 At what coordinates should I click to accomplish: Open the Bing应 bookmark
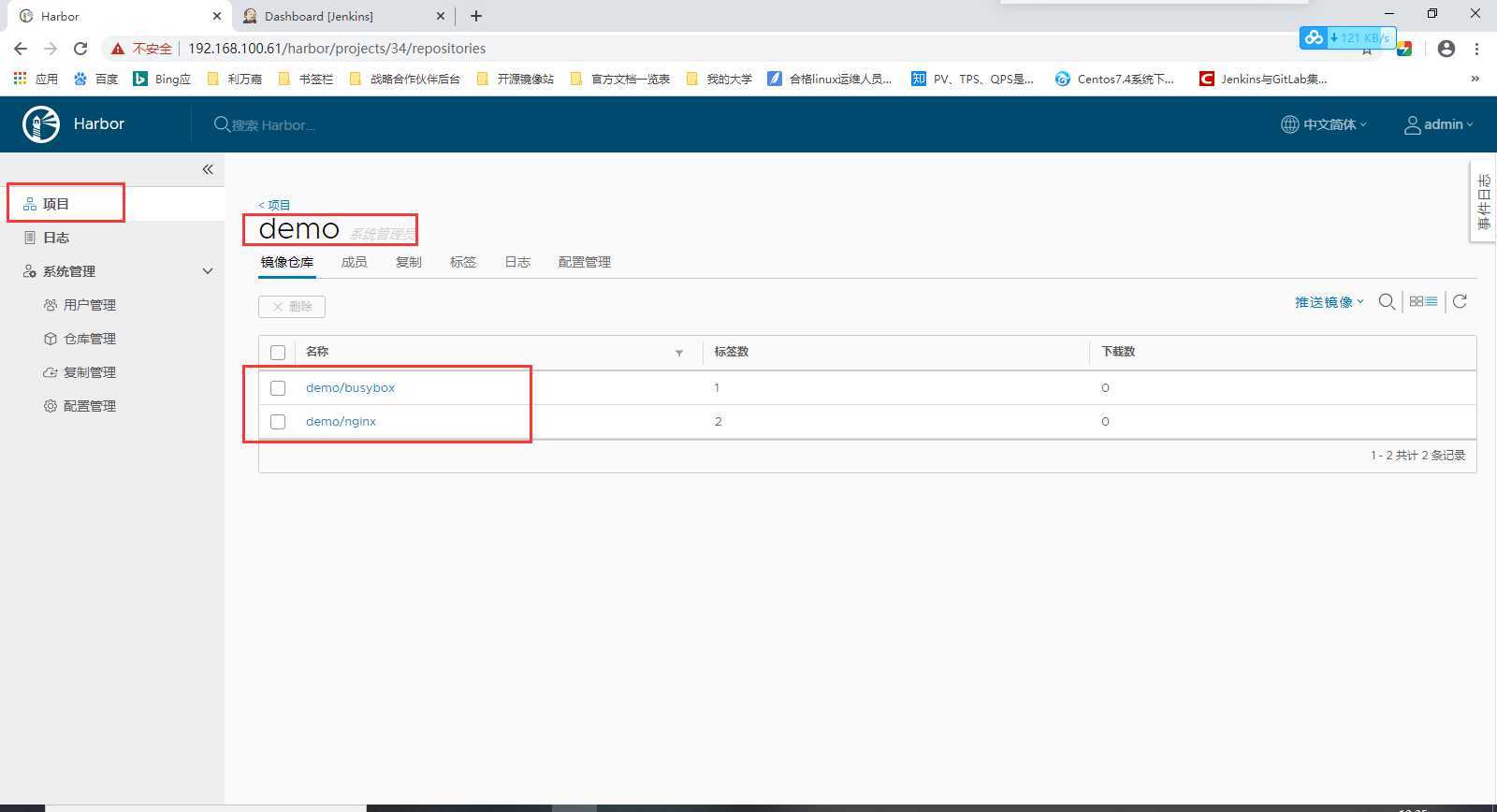162,79
